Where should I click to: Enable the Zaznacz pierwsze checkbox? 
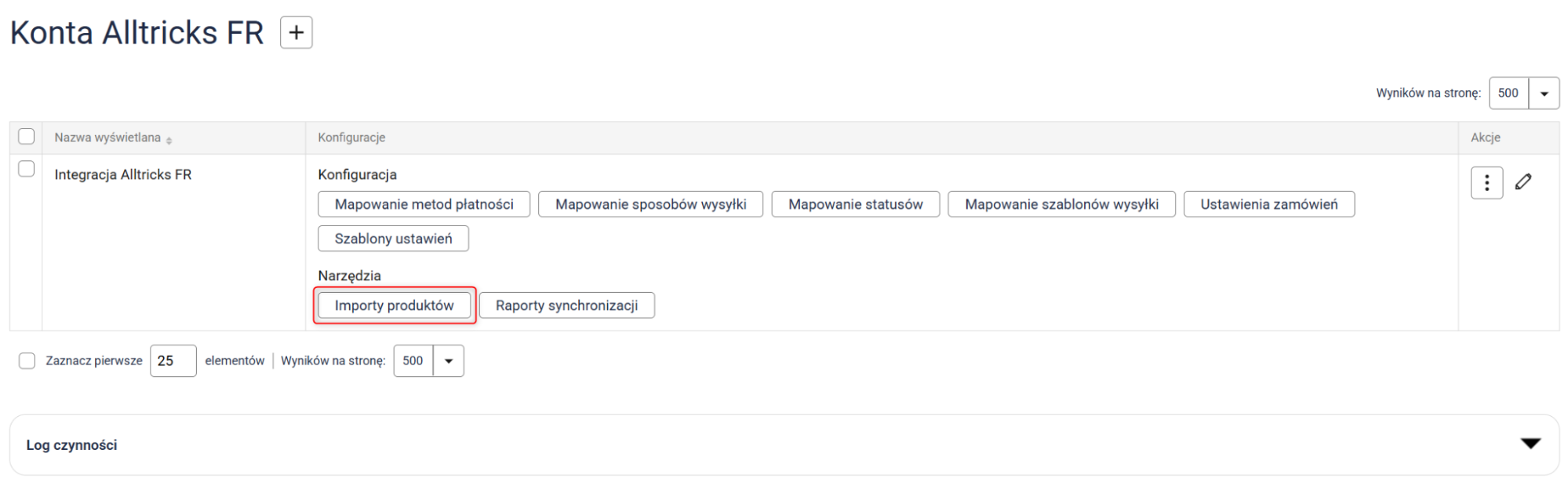(27, 361)
